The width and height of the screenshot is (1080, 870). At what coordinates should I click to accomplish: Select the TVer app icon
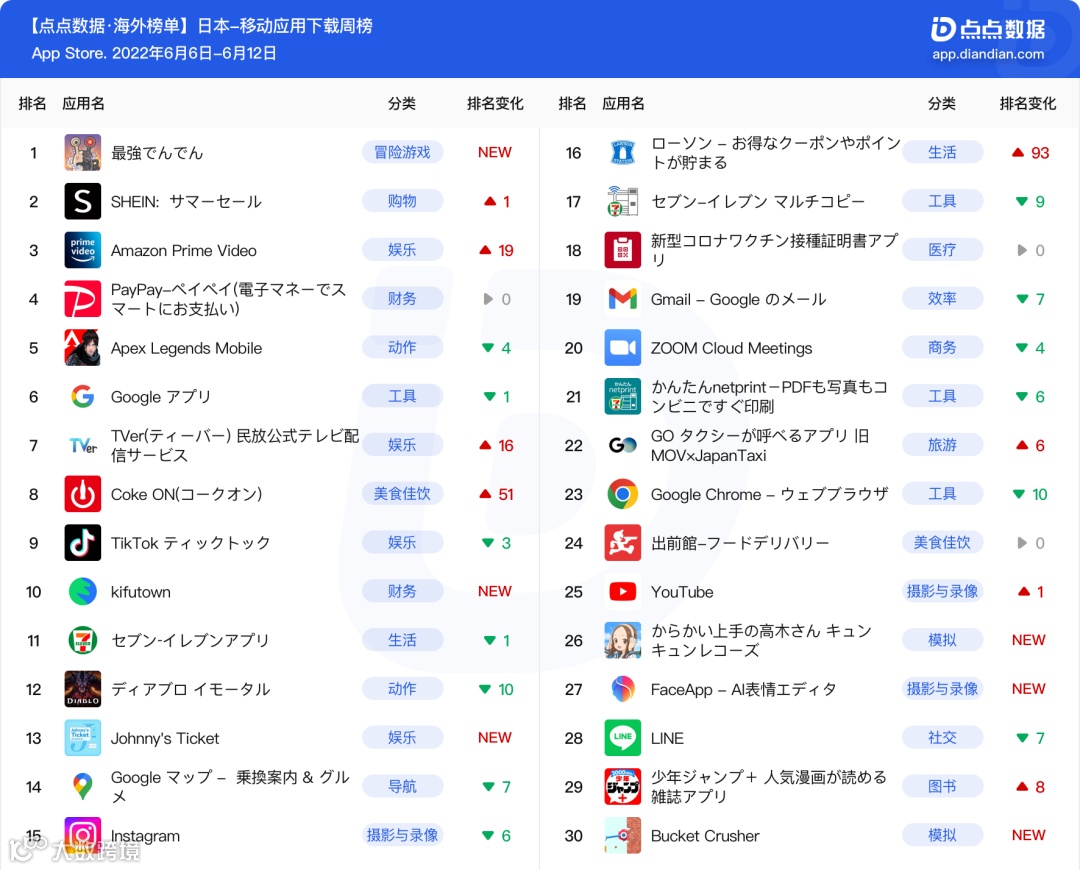click(x=83, y=446)
